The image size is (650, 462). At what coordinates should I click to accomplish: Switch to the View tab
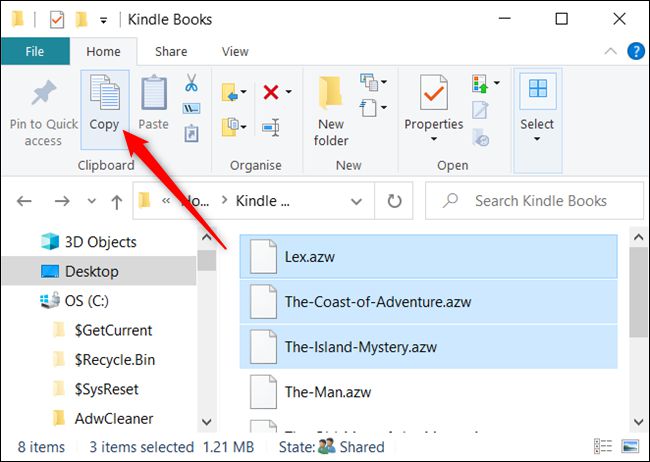pos(235,51)
